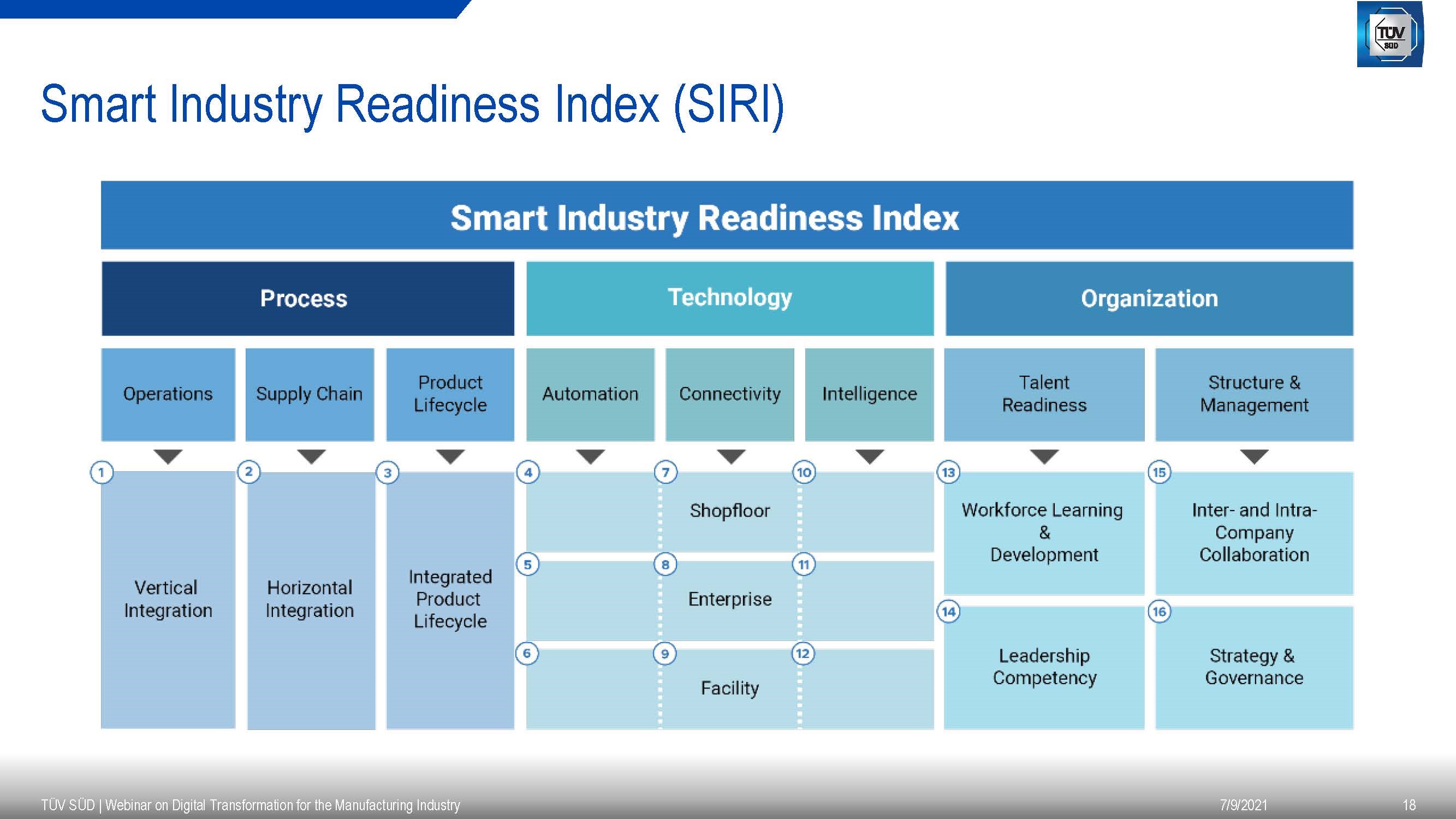Click the down arrow under Structure & Management
Viewport: 1456px width, 819px height.
(1254, 456)
